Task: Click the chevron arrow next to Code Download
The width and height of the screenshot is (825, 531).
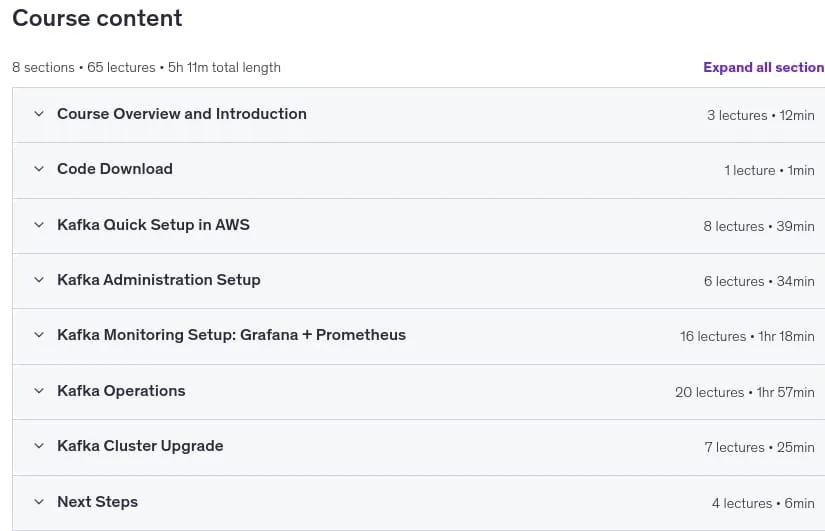Action: point(39,169)
